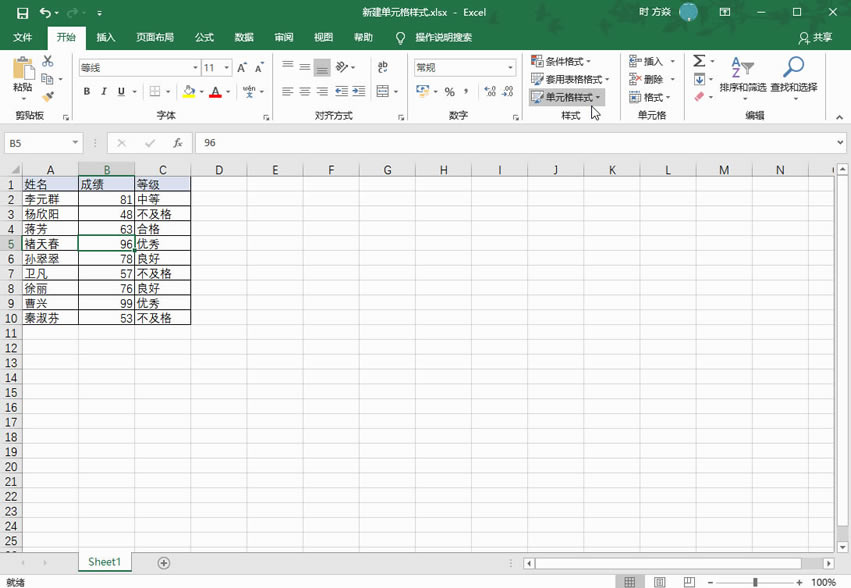Click the Comma Style icon
Screen dimensions: 851x588
pos(465,93)
